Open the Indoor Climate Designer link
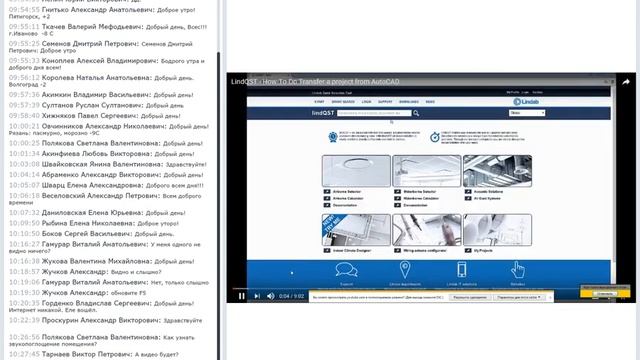Screen dimensions: 640x360 pos(352,250)
